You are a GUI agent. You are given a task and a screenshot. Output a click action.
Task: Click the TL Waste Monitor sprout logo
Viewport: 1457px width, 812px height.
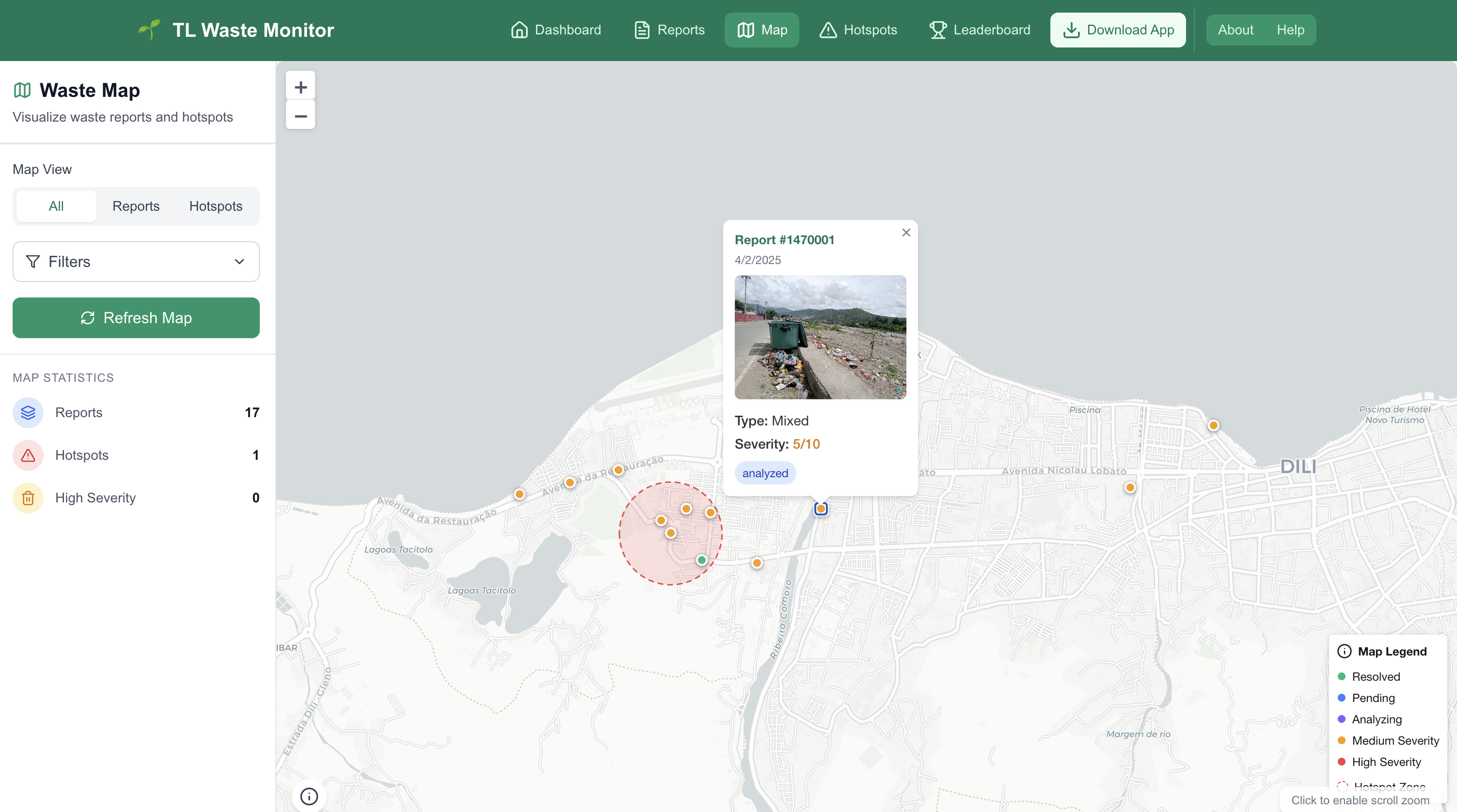[149, 30]
